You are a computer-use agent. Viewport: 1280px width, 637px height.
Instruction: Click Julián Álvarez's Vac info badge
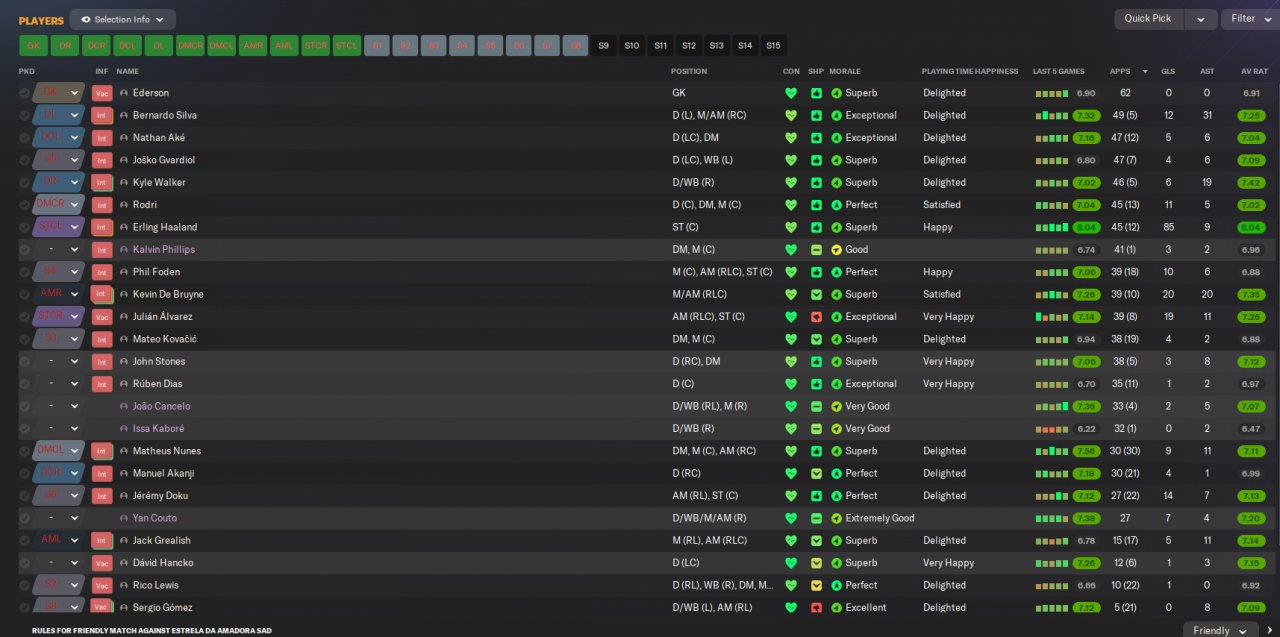[101, 317]
